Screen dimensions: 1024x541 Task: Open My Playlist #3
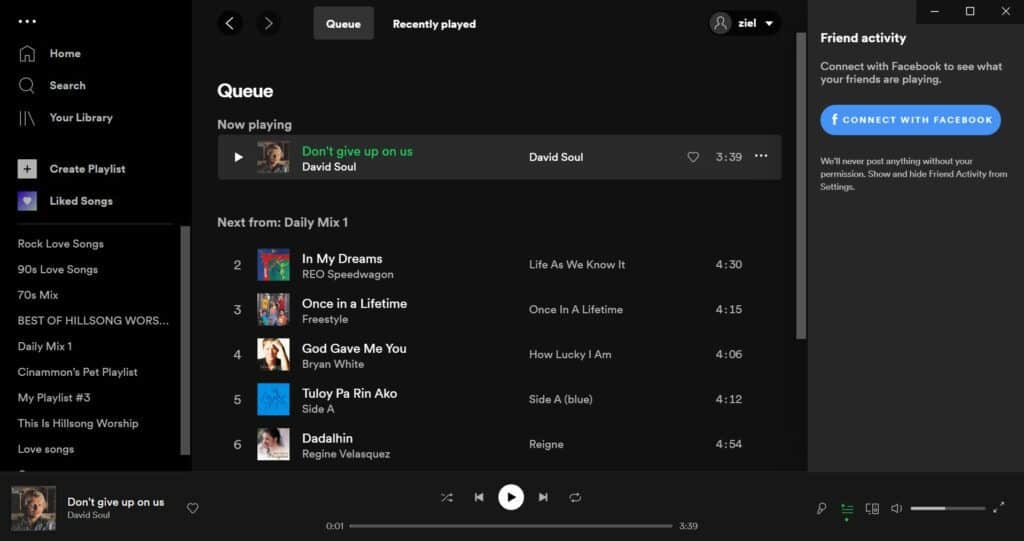point(54,397)
